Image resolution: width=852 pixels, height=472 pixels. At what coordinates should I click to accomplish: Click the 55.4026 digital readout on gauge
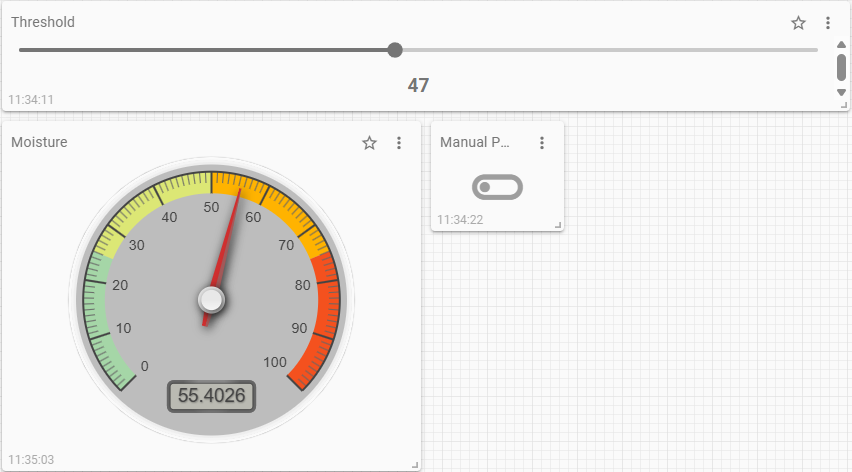coord(211,396)
